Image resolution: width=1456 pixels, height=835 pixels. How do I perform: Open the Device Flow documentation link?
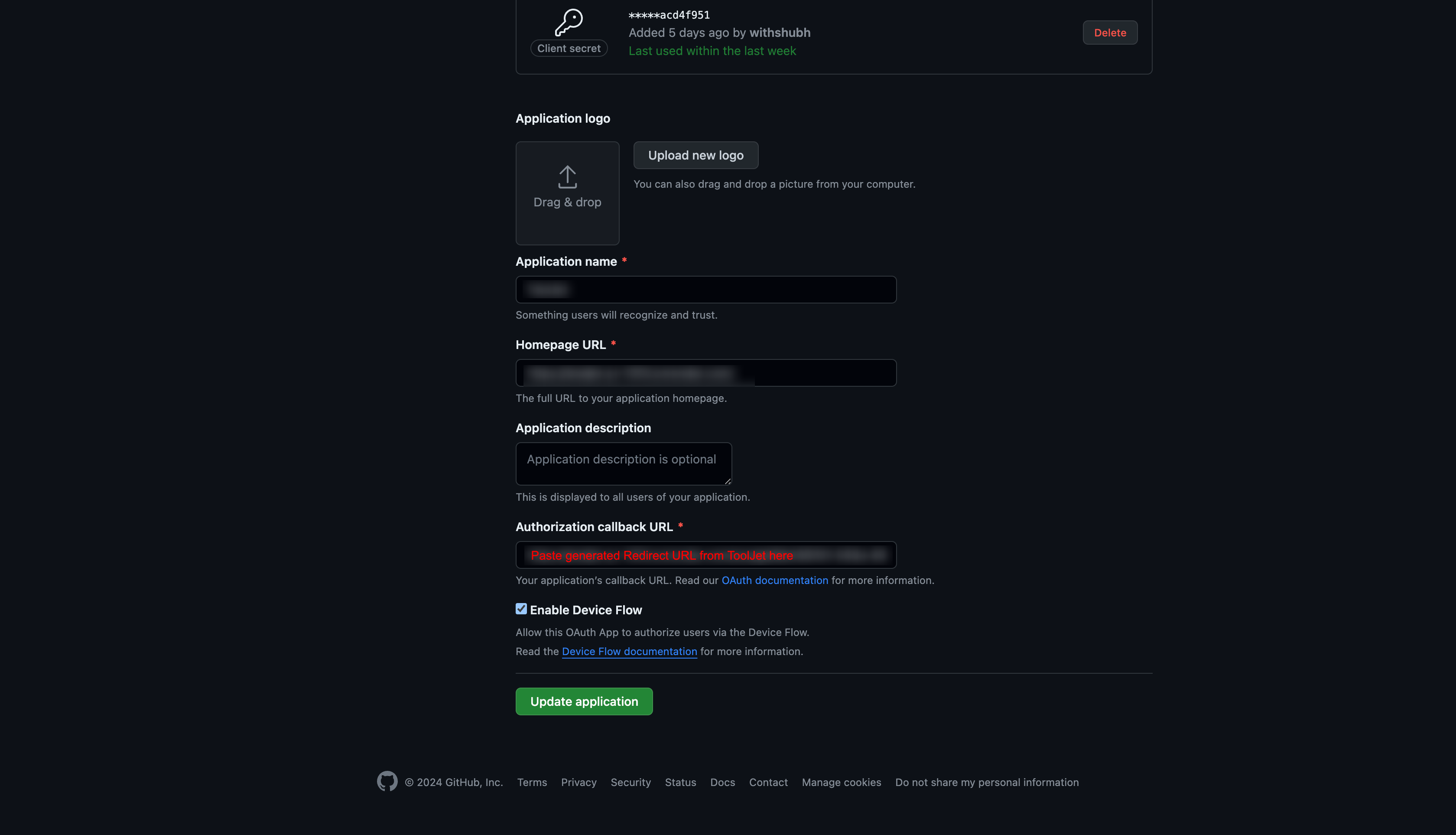tap(629, 652)
